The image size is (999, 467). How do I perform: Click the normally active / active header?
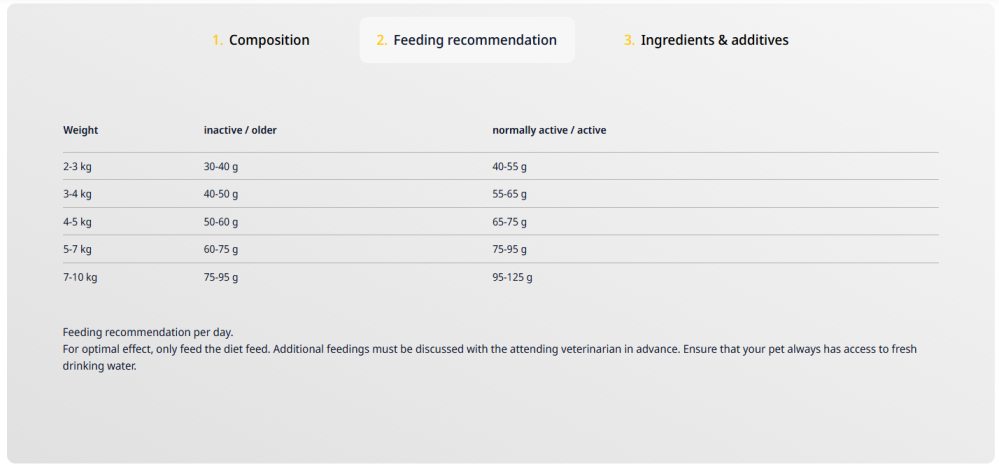click(549, 130)
